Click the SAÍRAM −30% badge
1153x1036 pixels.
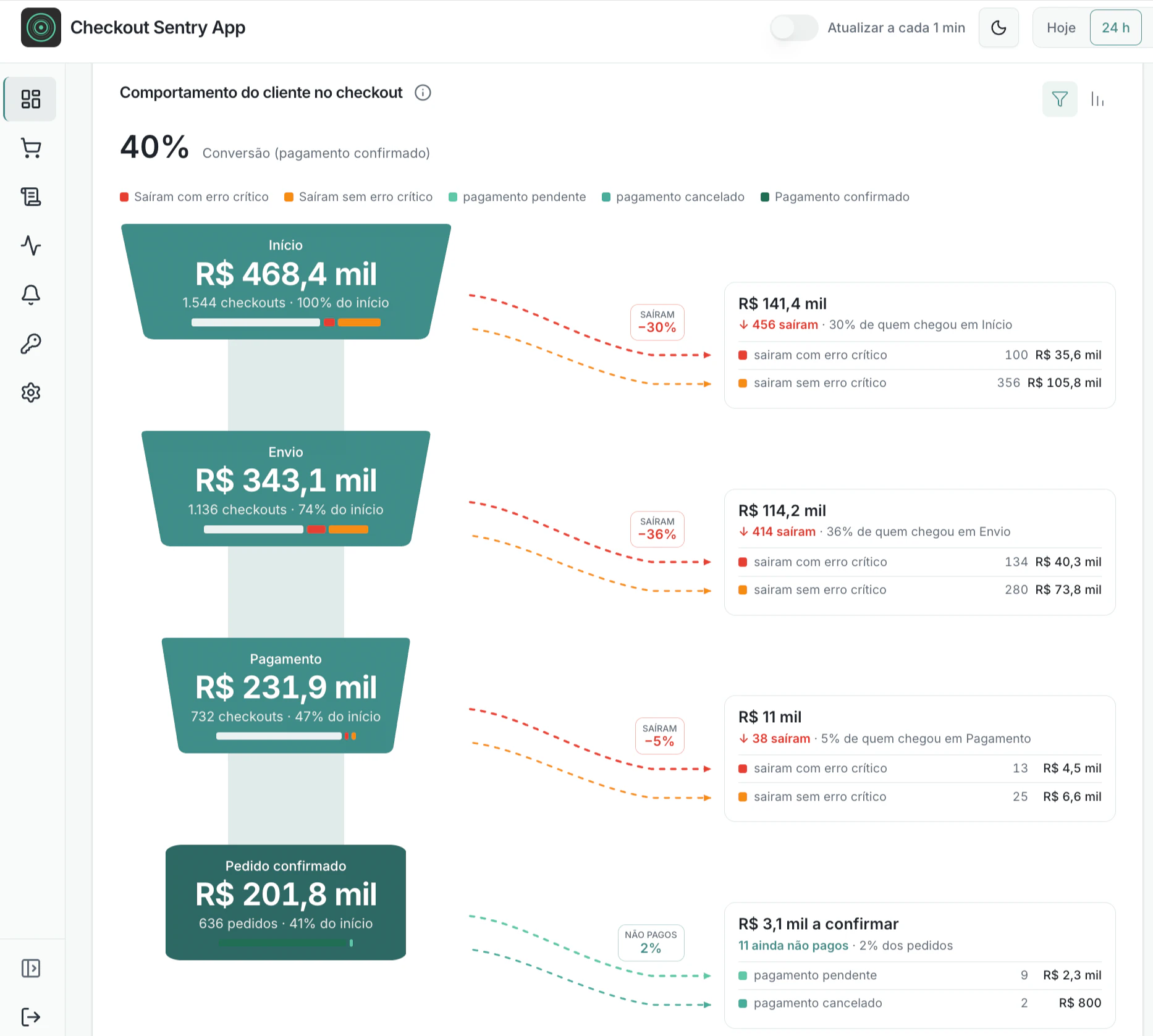click(x=657, y=322)
